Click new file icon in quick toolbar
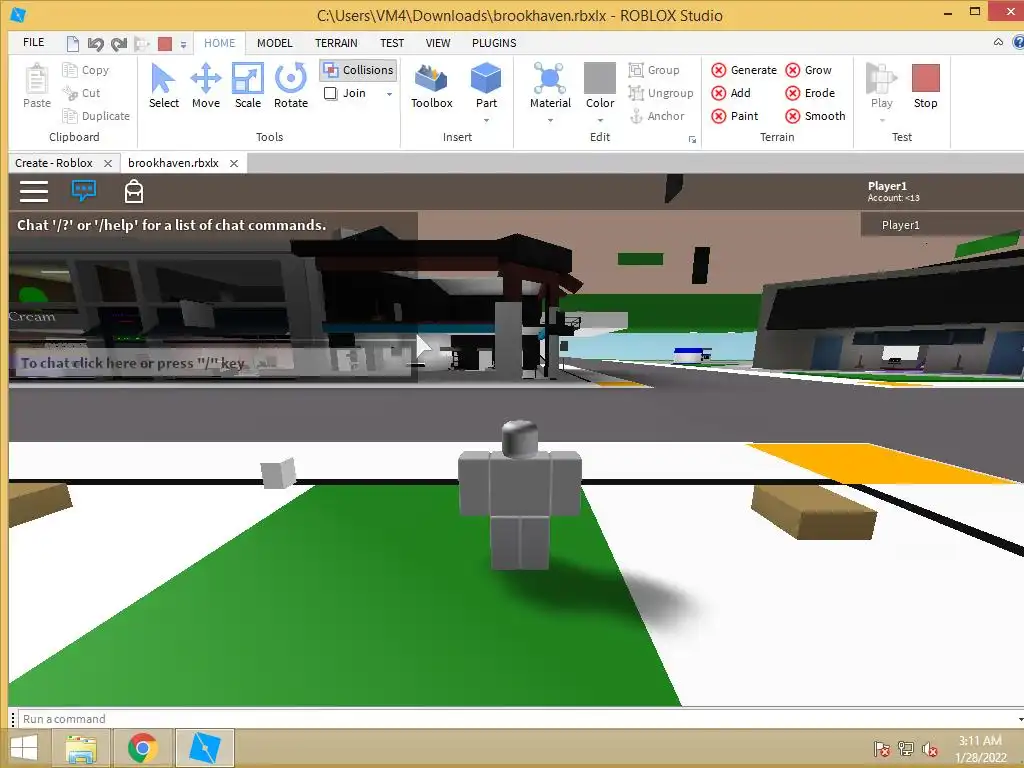This screenshot has height=768, width=1024. 73,44
